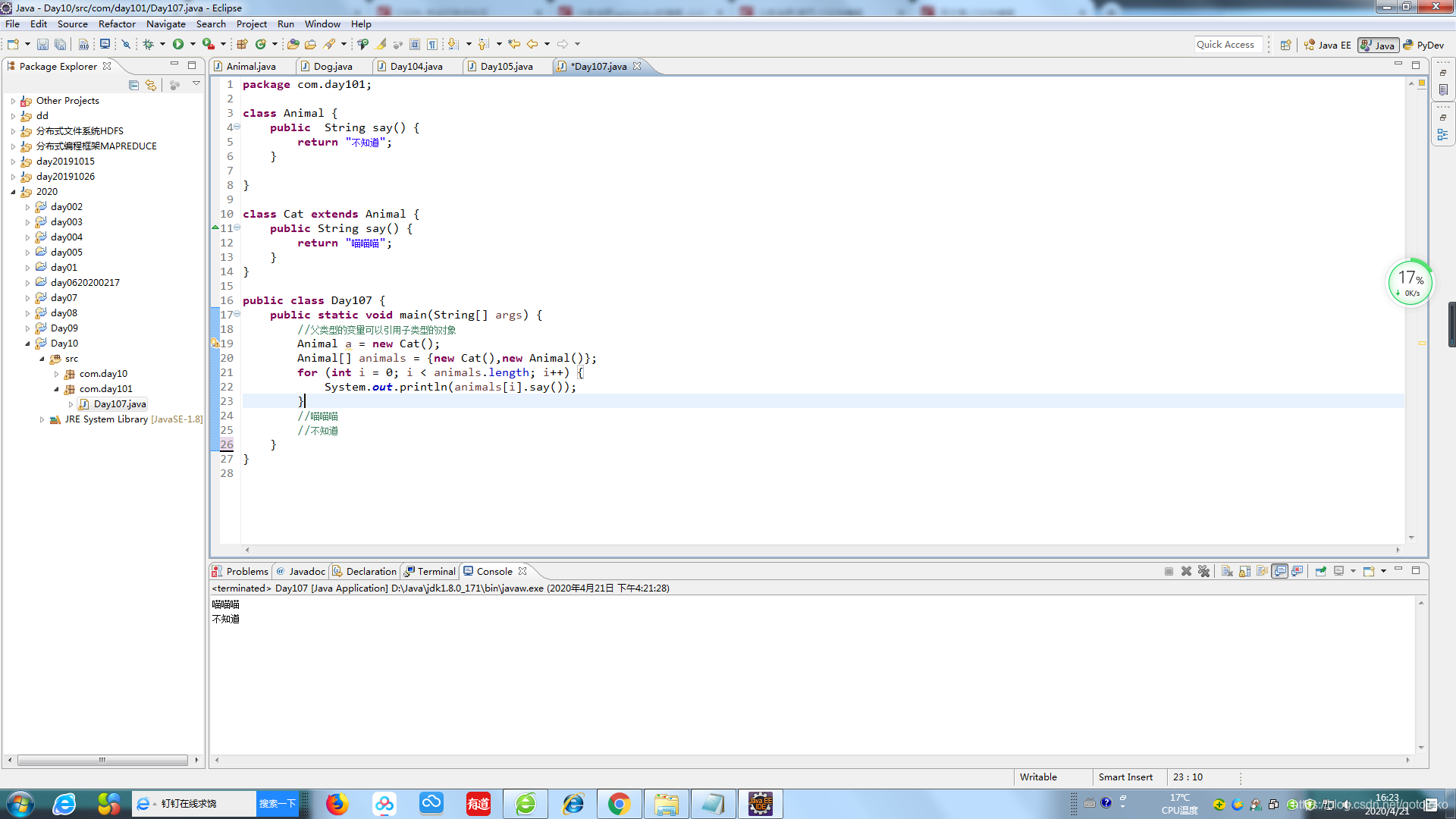Toggle Show Console When Standard Out Changes

pos(1280,572)
